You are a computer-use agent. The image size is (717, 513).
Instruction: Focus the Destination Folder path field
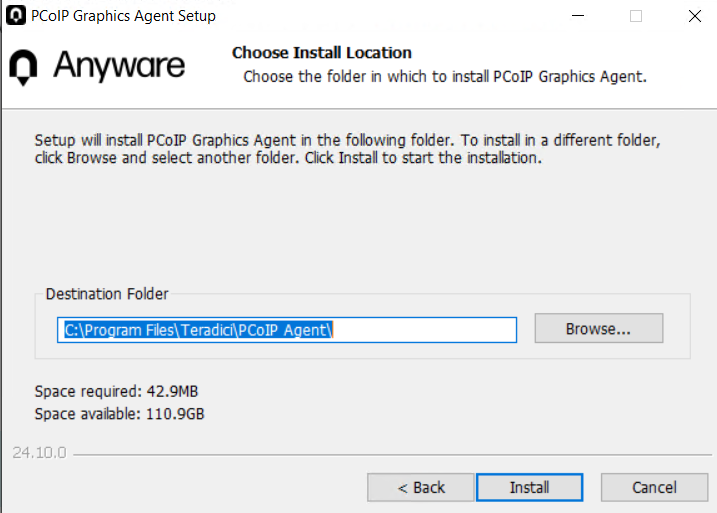pyautogui.click(x=287, y=330)
